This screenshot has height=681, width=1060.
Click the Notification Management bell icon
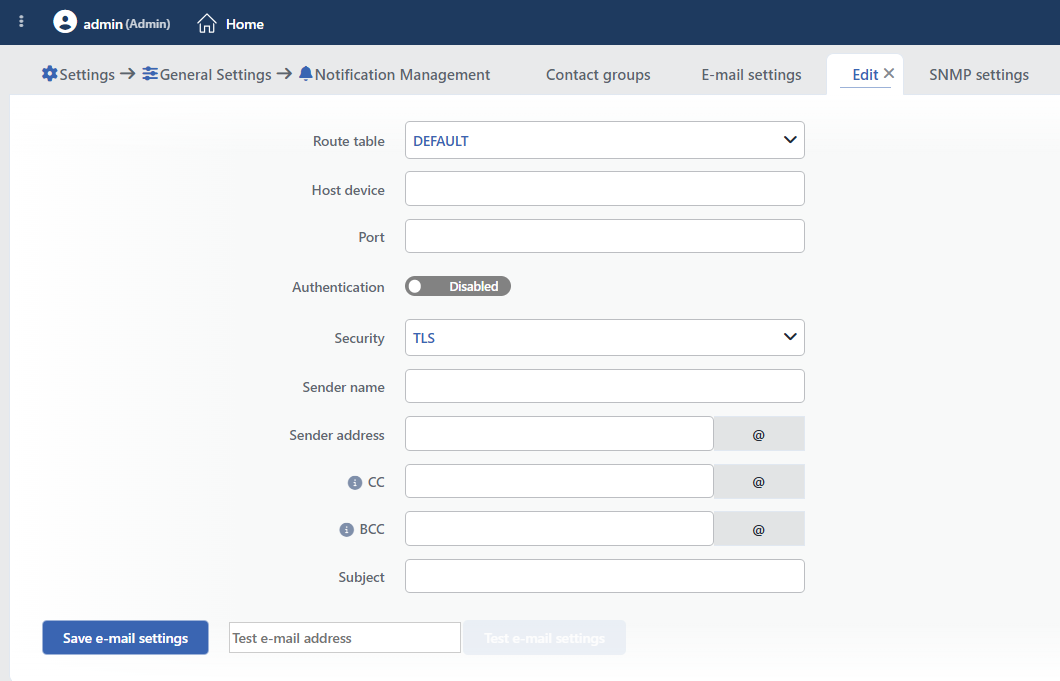pyautogui.click(x=306, y=74)
